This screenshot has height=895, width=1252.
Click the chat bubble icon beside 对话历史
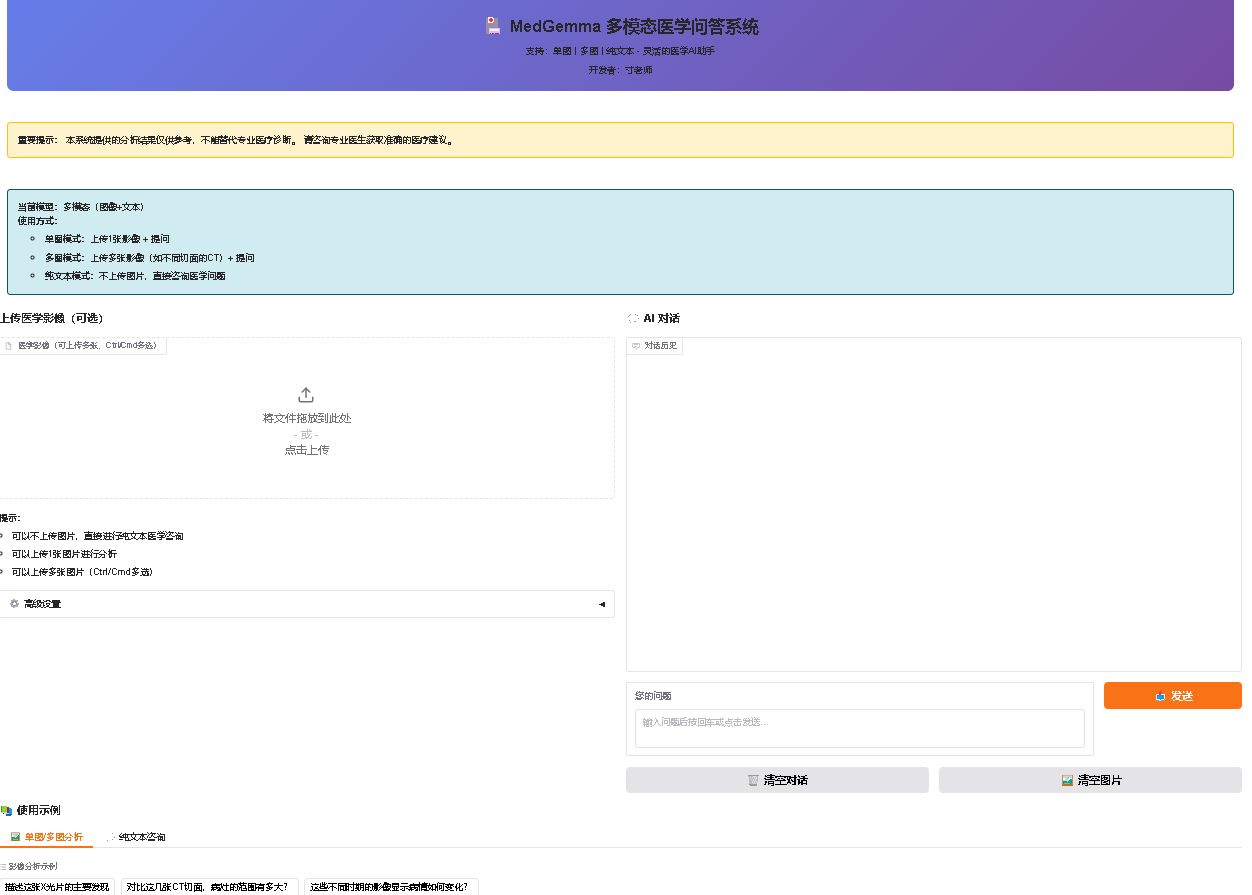coord(636,346)
